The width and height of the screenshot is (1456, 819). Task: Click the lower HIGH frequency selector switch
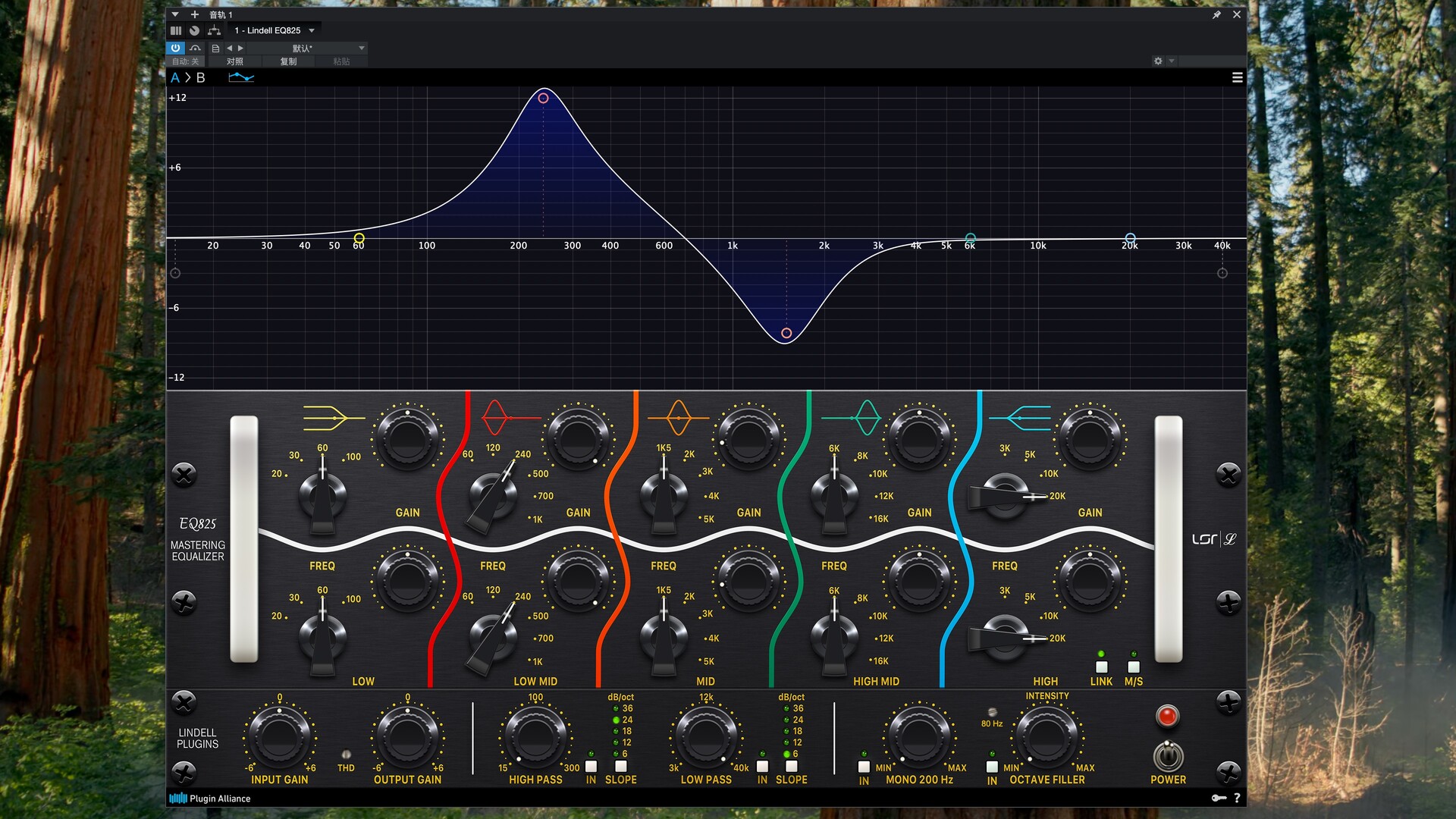(1005, 637)
